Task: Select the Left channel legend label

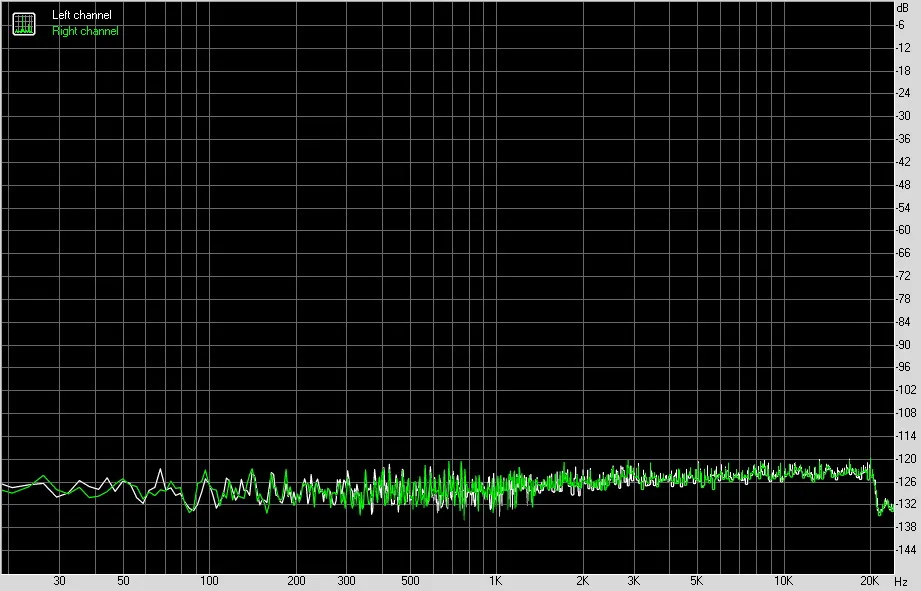Action: point(82,15)
